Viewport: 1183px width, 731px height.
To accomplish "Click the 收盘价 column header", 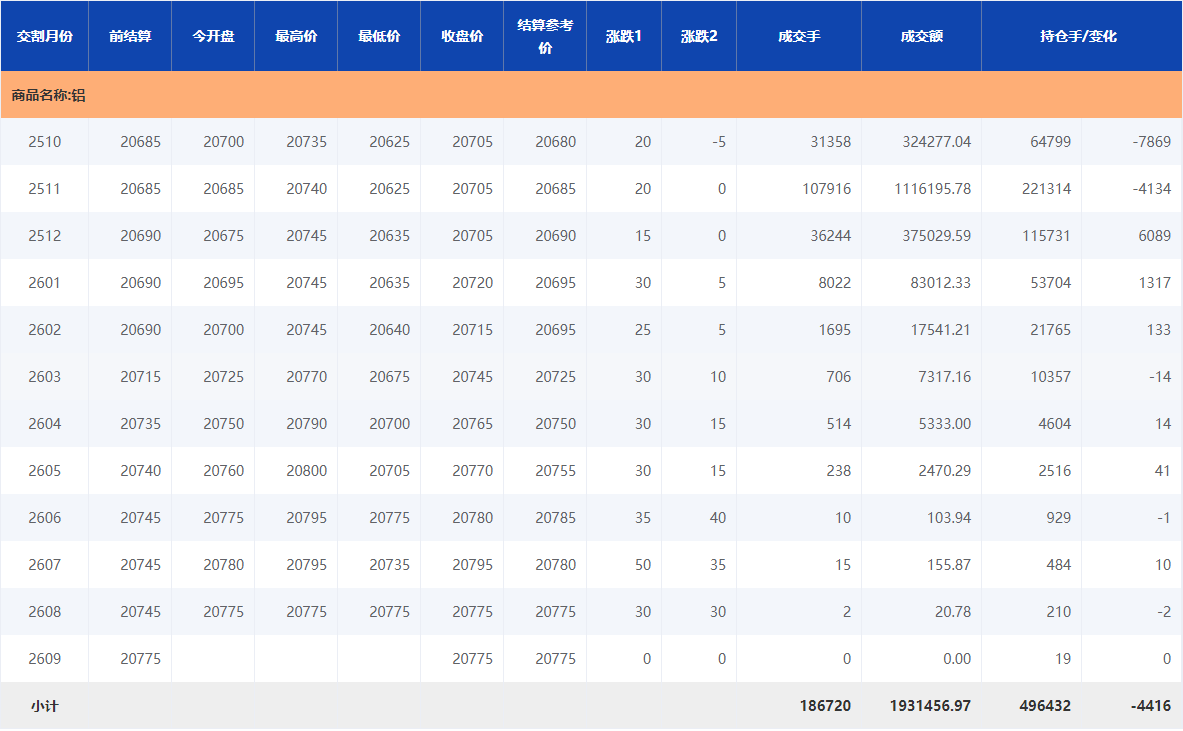I will (462, 36).
